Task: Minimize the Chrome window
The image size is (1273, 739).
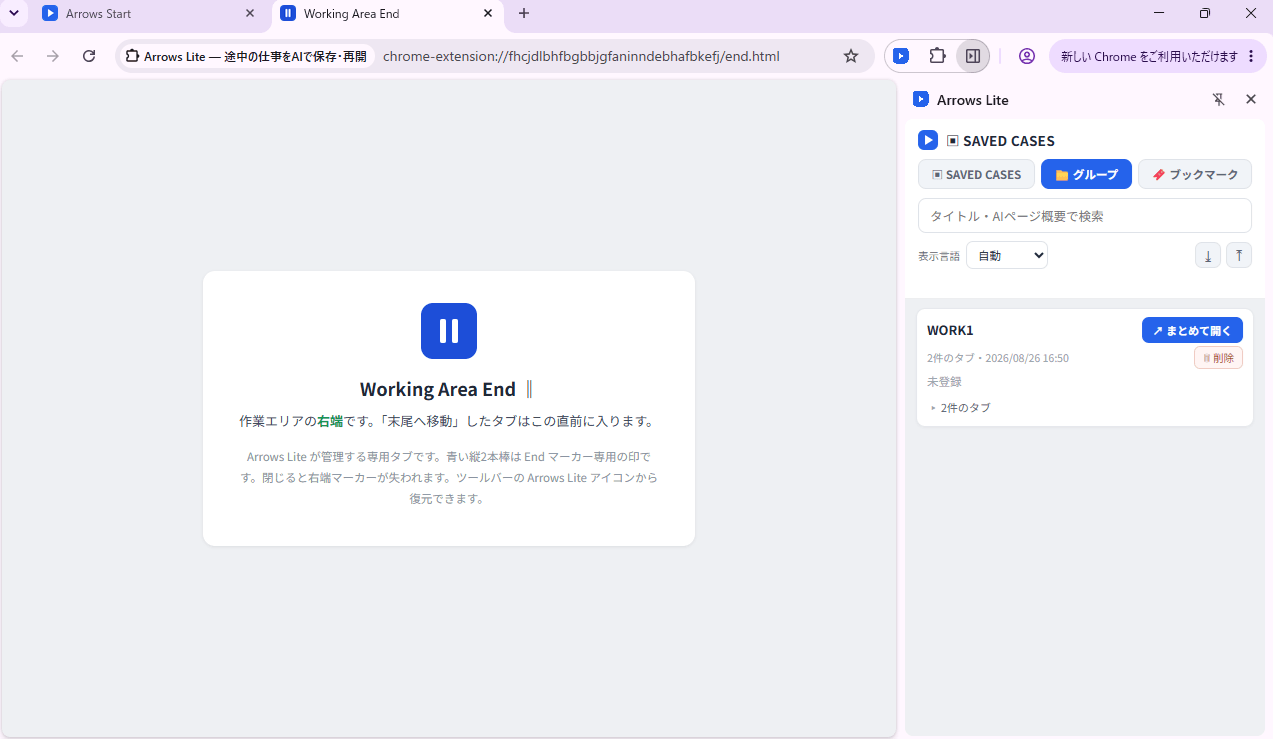Action: [1159, 13]
